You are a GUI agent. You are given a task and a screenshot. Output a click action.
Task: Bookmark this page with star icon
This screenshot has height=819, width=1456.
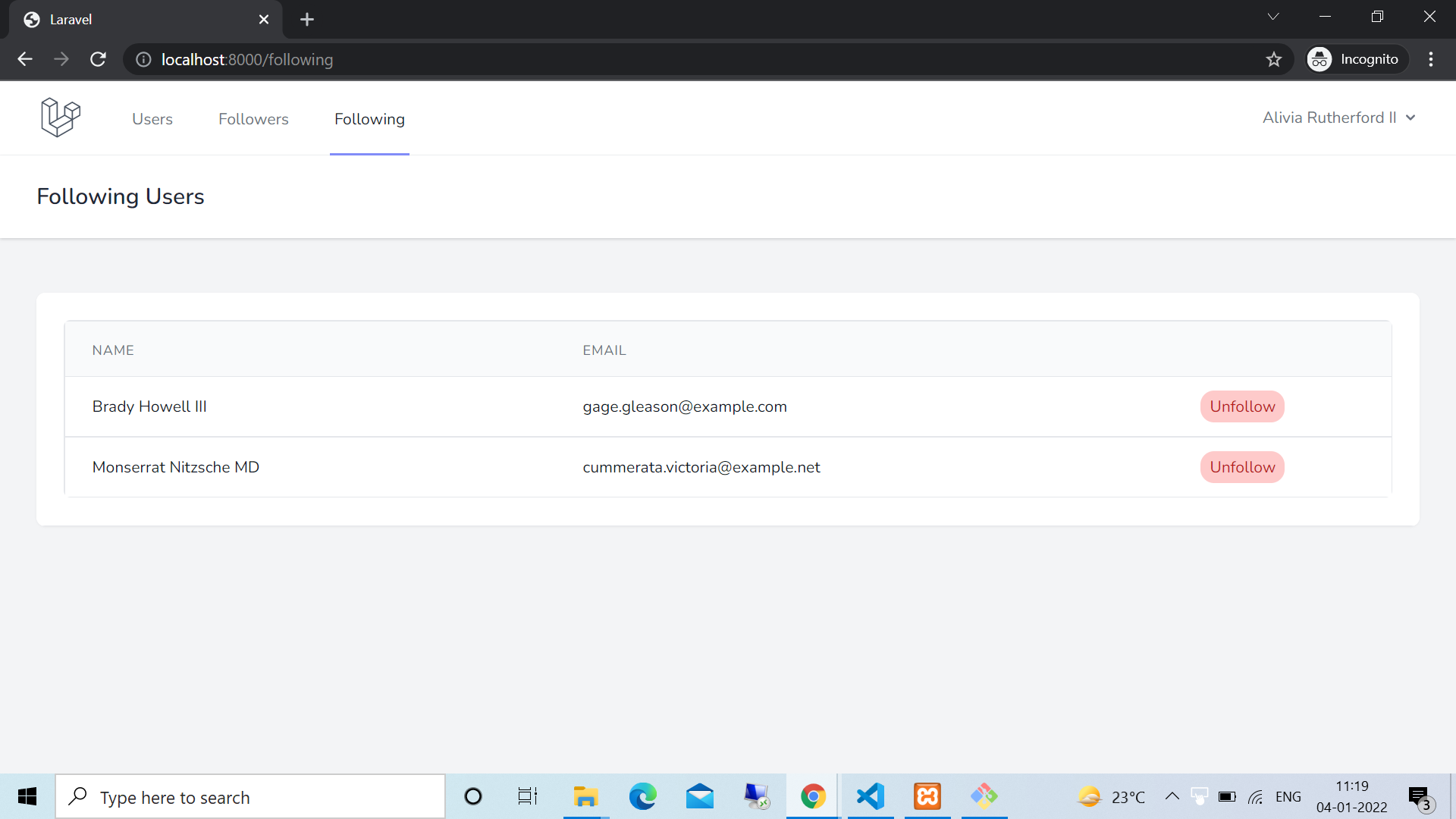click(1273, 59)
